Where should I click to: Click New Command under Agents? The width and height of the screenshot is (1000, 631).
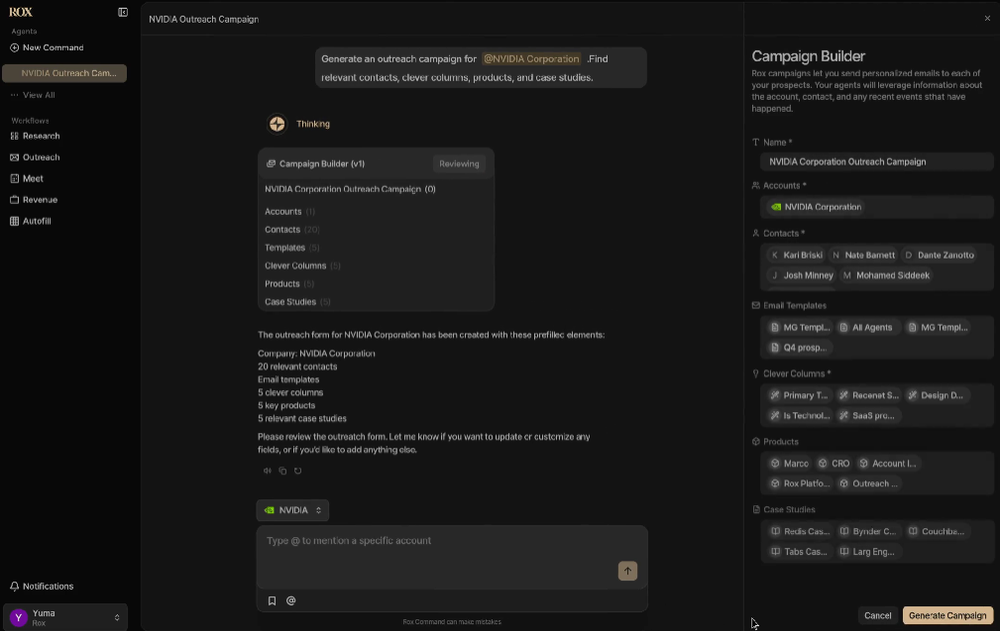(x=50, y=47)
